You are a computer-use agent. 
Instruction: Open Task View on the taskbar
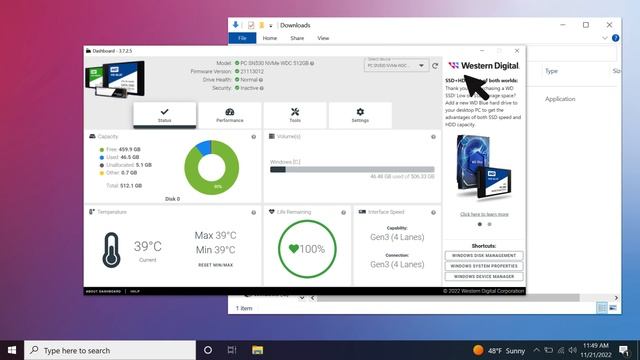tap(232, 350)
